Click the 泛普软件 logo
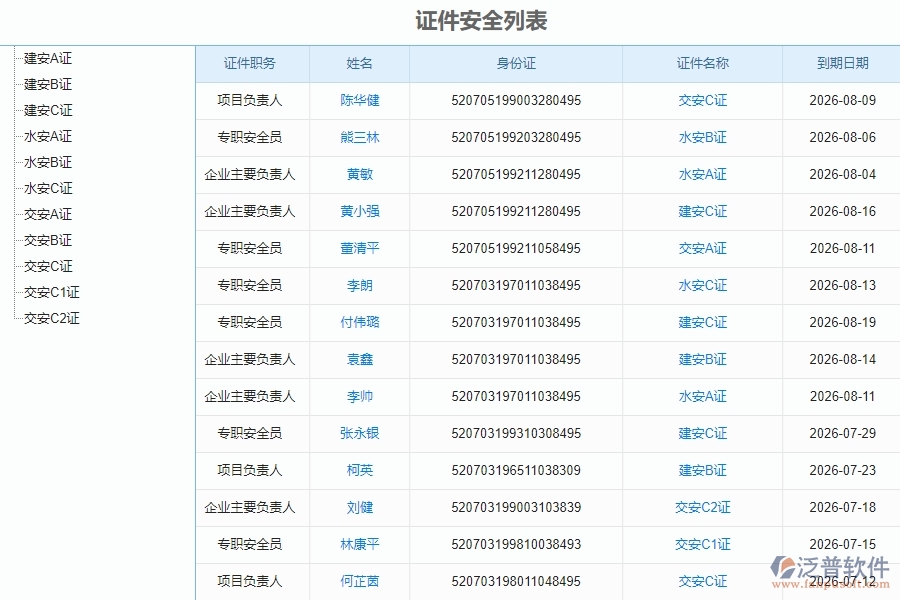 pyautogui.click(x=829, y=565)
